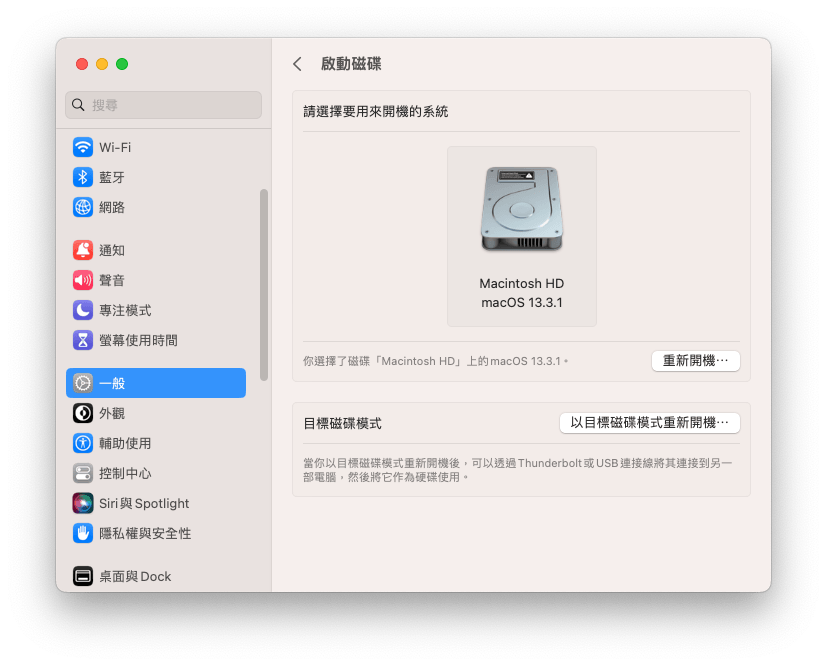Screen dimensions: 827x666
Task: Click the 聲音 speaker icon
Action: click(83, 280)
